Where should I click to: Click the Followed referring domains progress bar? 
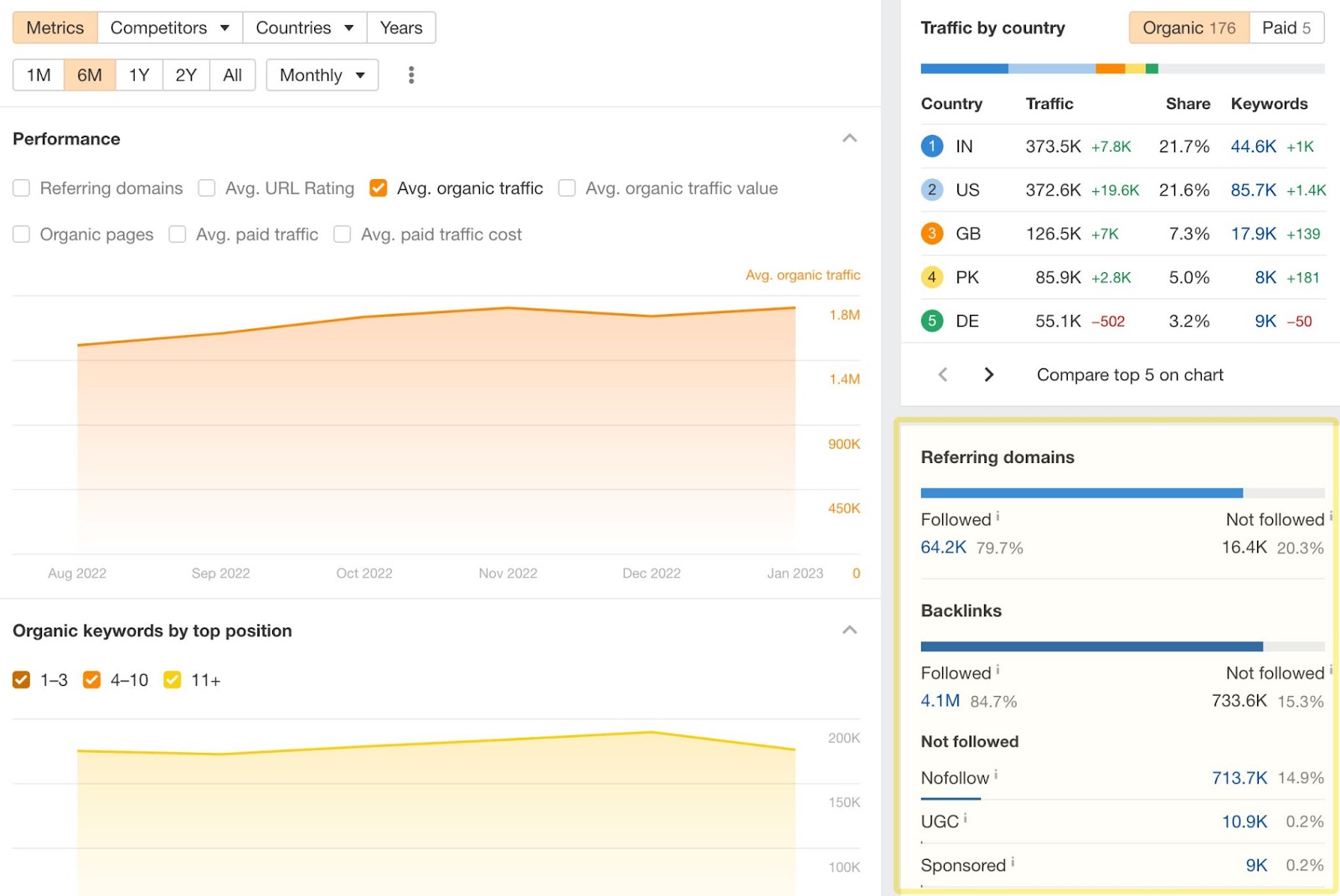(x=1080, y=492)
